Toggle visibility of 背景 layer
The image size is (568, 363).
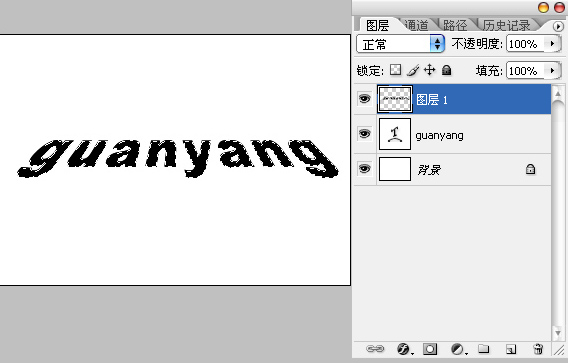(x=365, y=168)
